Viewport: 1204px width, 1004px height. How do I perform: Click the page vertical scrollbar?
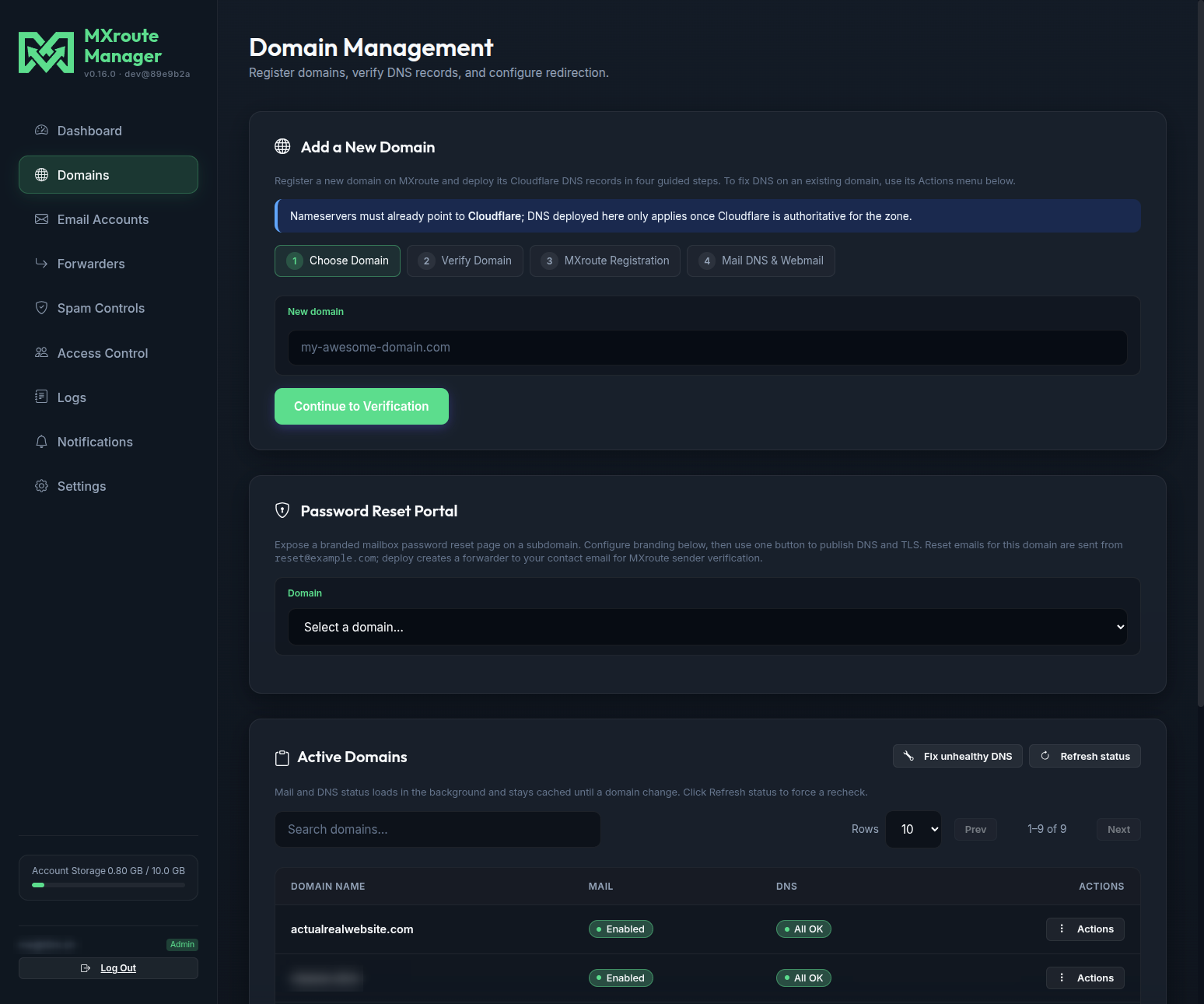pyautogui.click(x=1200, y=354)
